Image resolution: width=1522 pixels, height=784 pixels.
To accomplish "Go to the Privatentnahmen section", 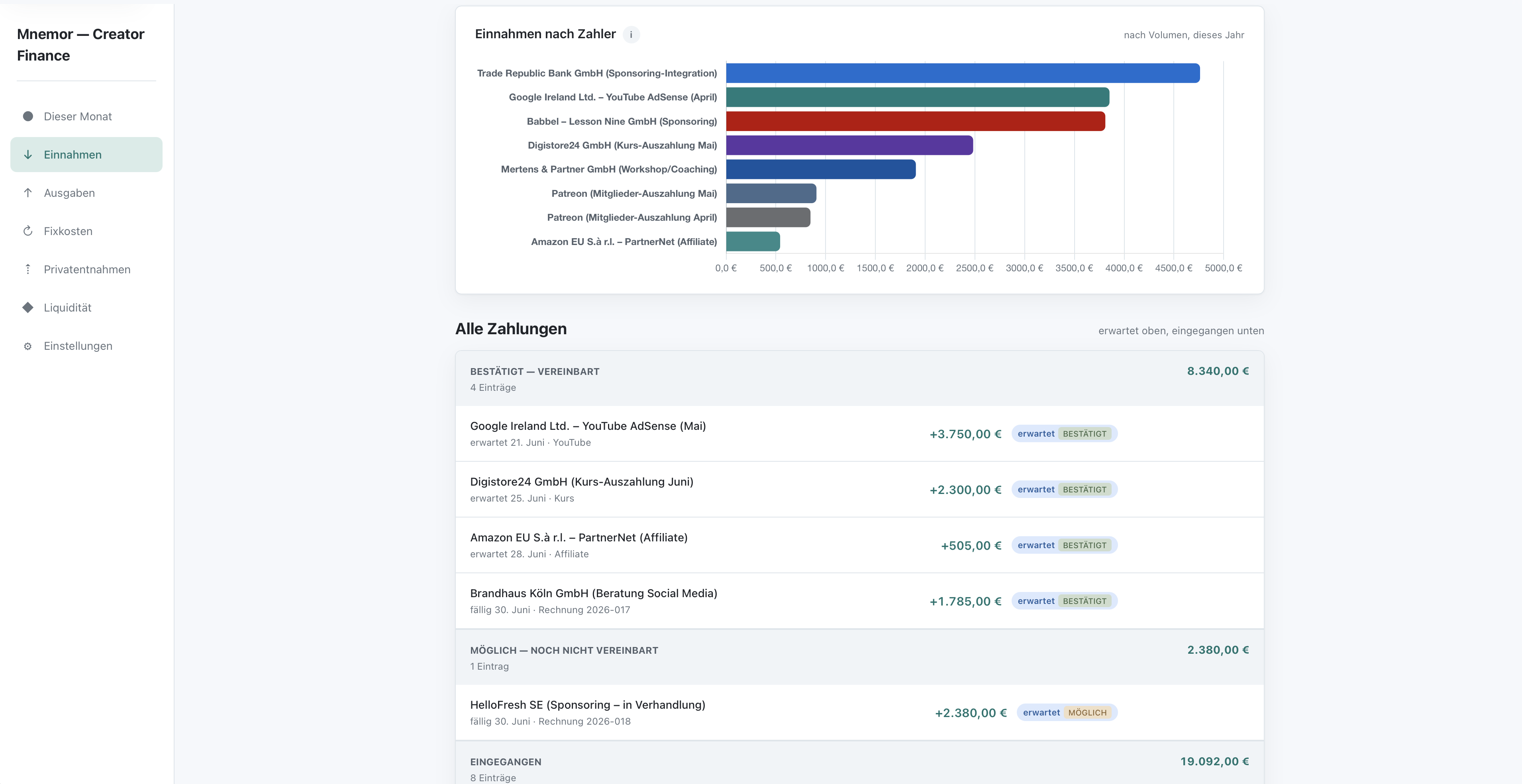I will pos(86,269).
